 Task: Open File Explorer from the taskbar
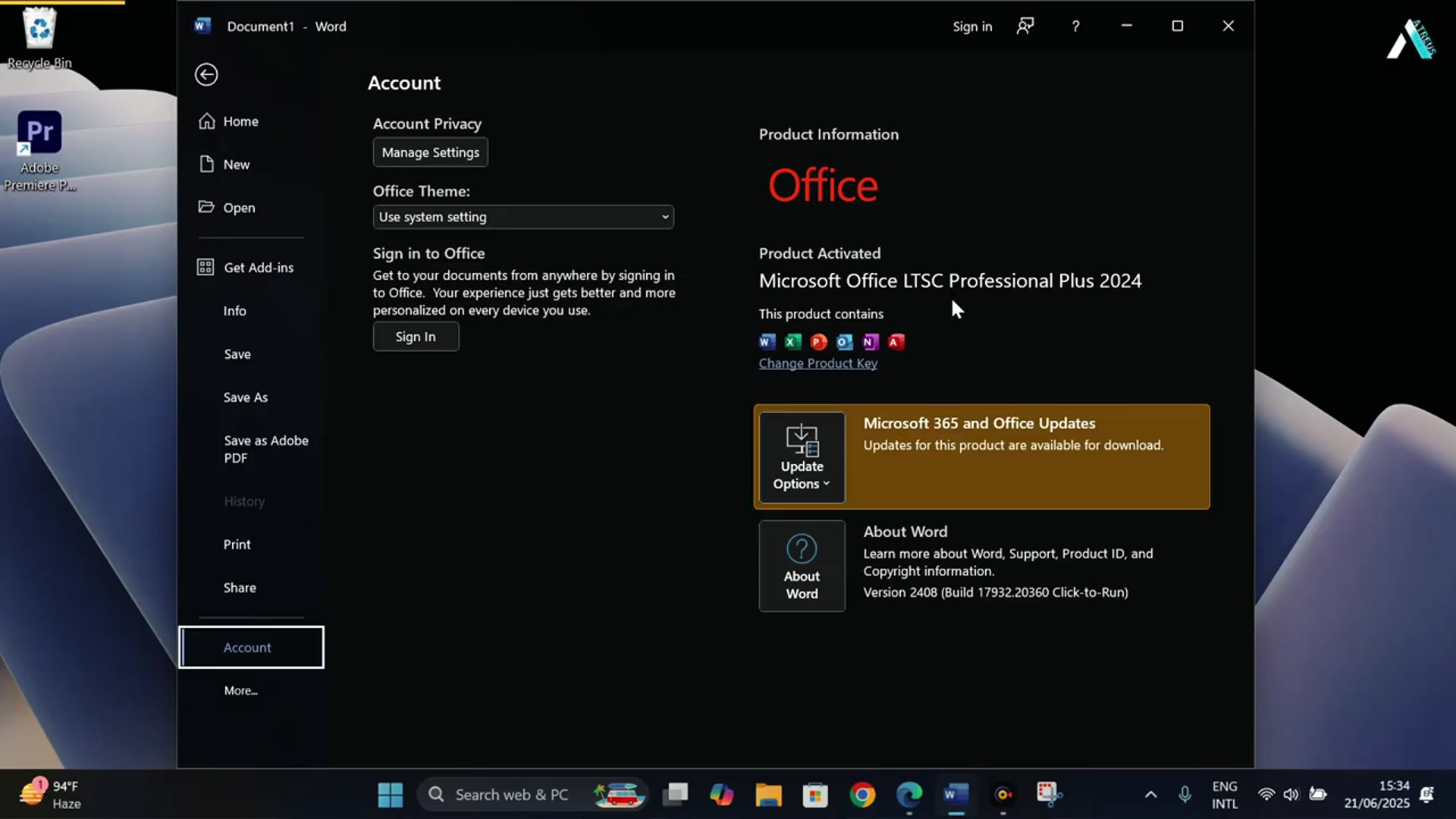[x=768, y=795]
